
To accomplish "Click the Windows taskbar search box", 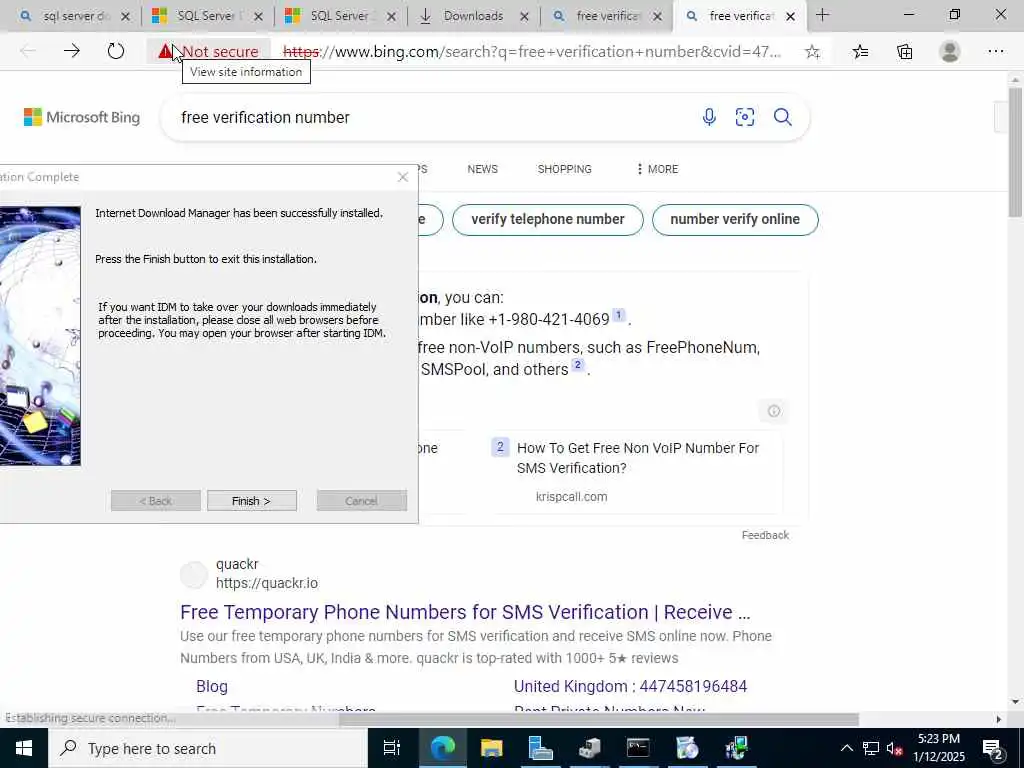I will click(208, 748).
